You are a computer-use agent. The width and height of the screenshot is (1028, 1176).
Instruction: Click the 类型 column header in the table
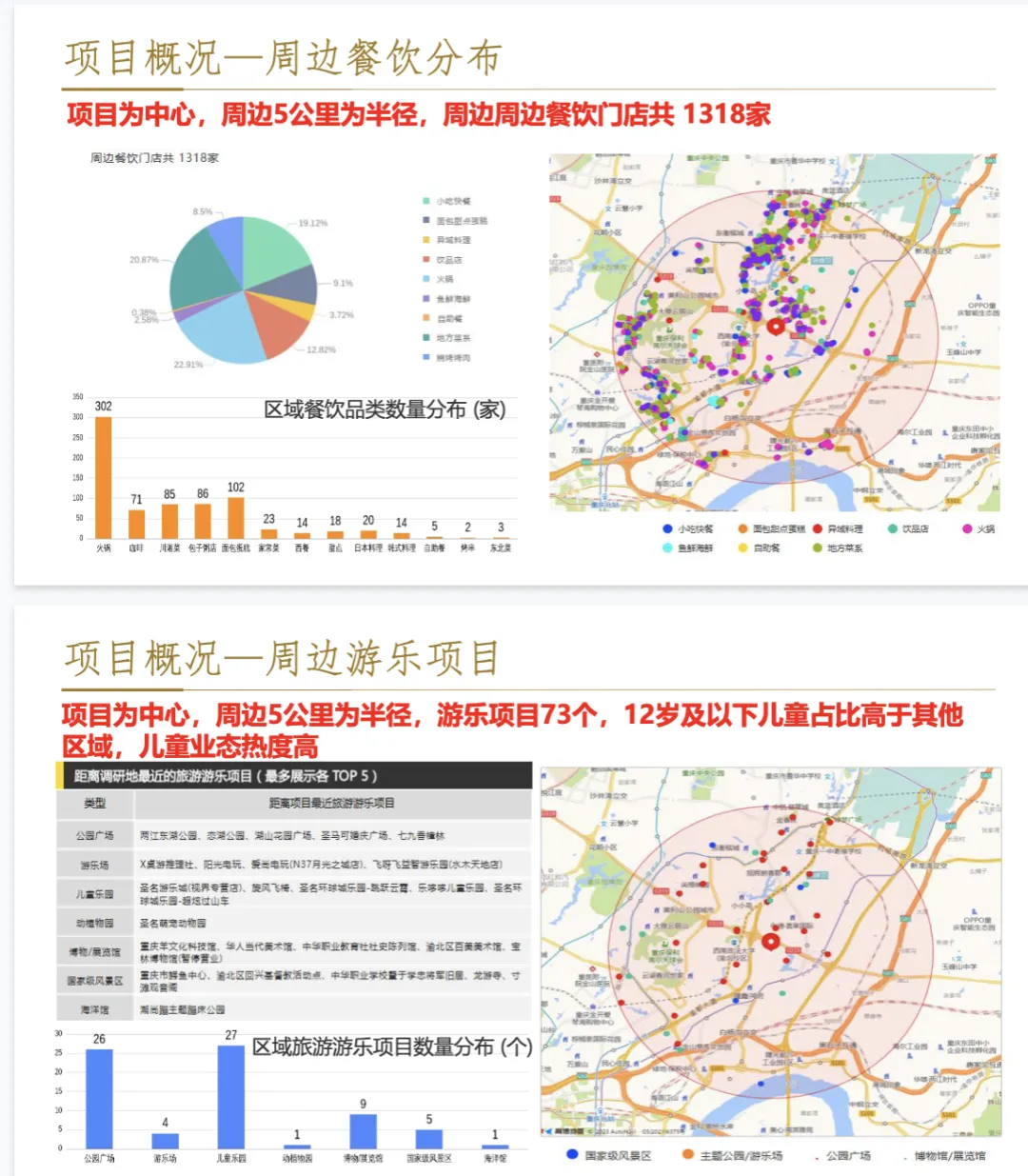95,804
